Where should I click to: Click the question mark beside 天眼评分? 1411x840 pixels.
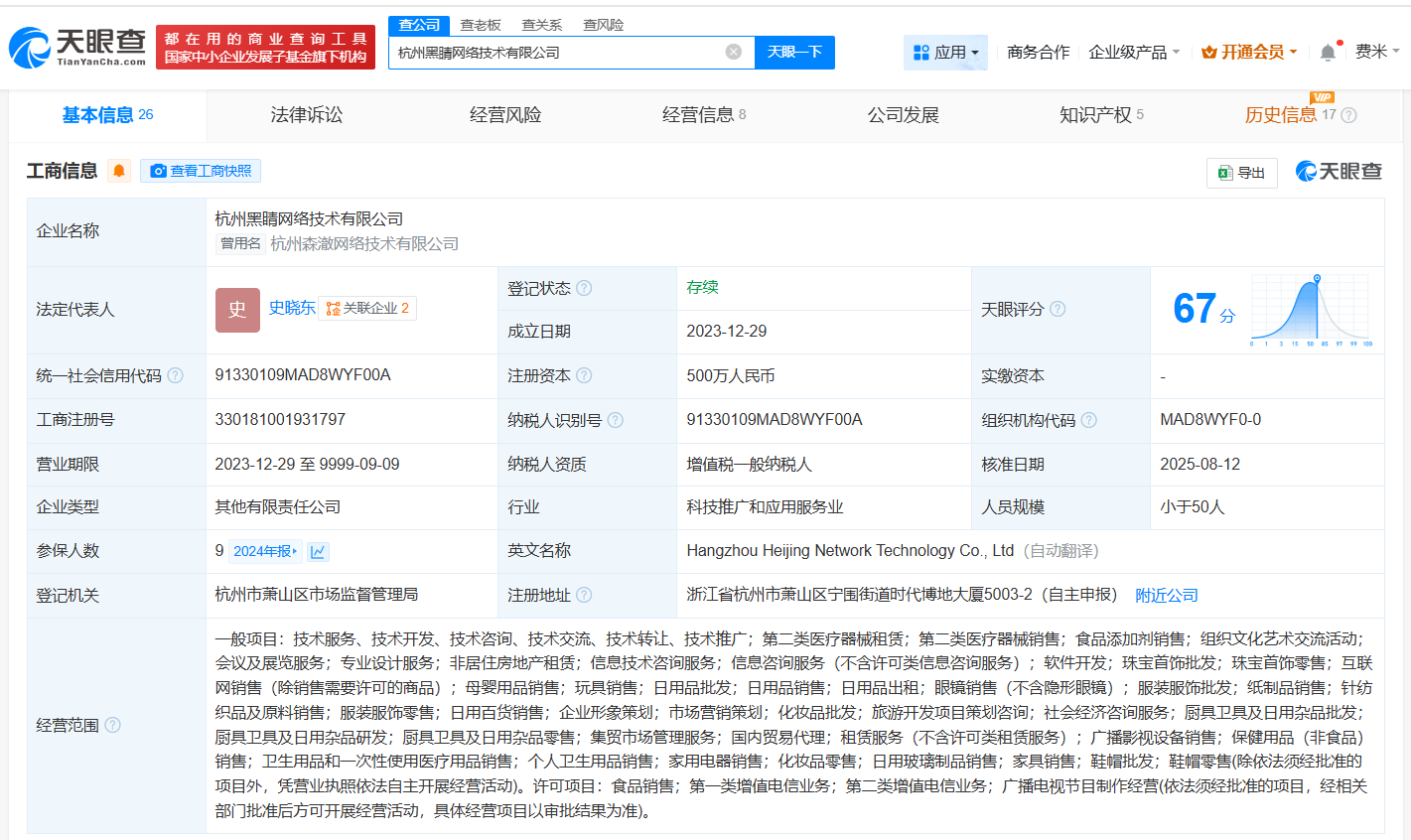click(1058, 309)
